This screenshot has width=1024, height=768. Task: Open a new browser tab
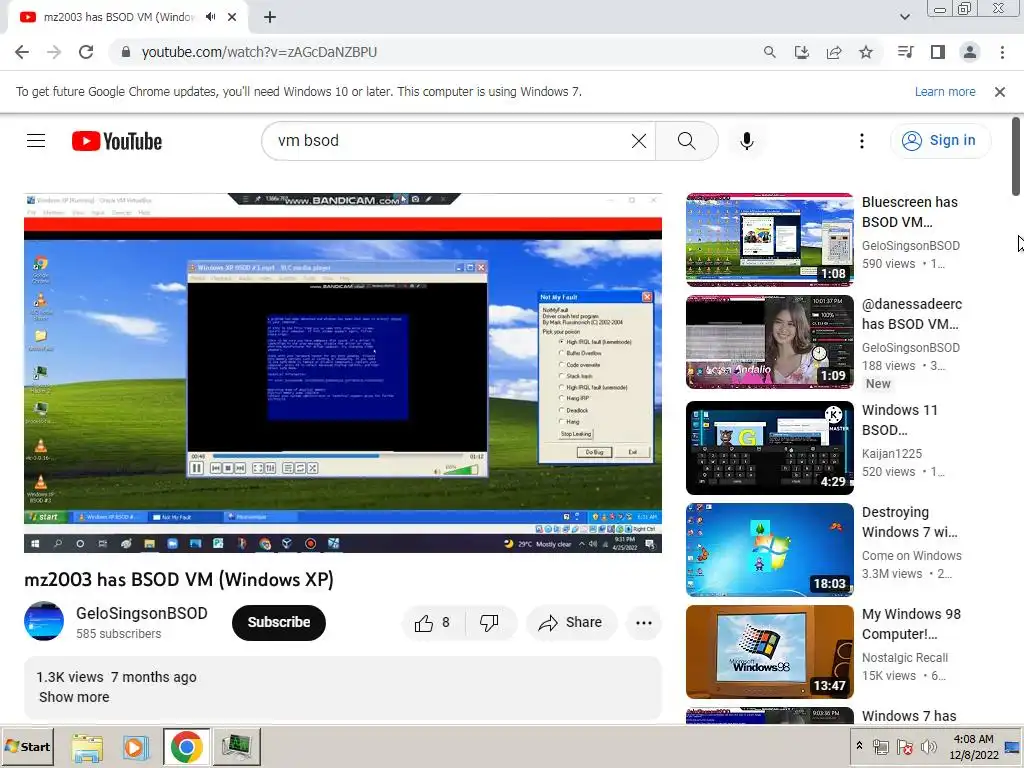[270, 18]
